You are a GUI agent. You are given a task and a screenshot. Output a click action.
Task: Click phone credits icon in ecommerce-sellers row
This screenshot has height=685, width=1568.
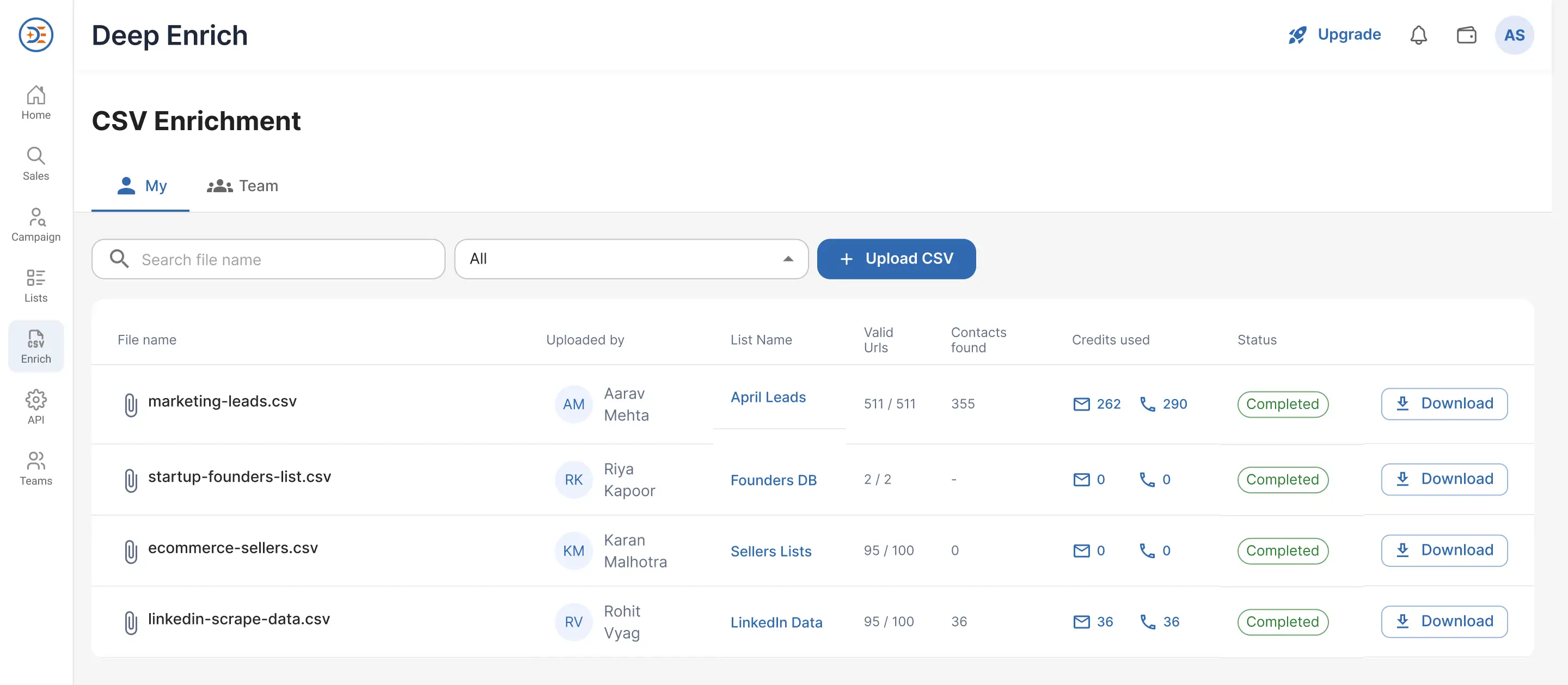[1147, 551]
